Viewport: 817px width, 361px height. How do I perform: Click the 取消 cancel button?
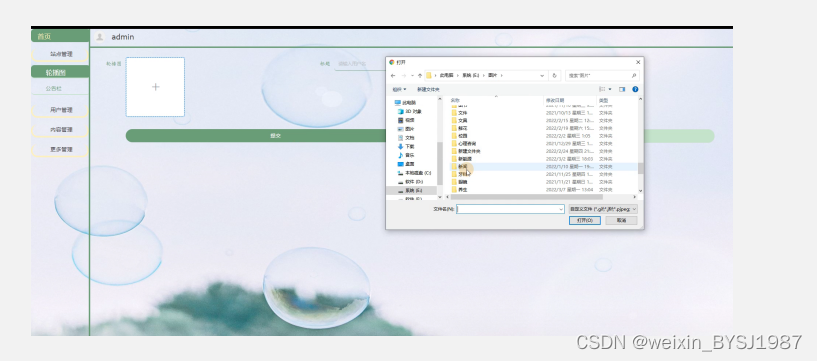coord(621,220)
